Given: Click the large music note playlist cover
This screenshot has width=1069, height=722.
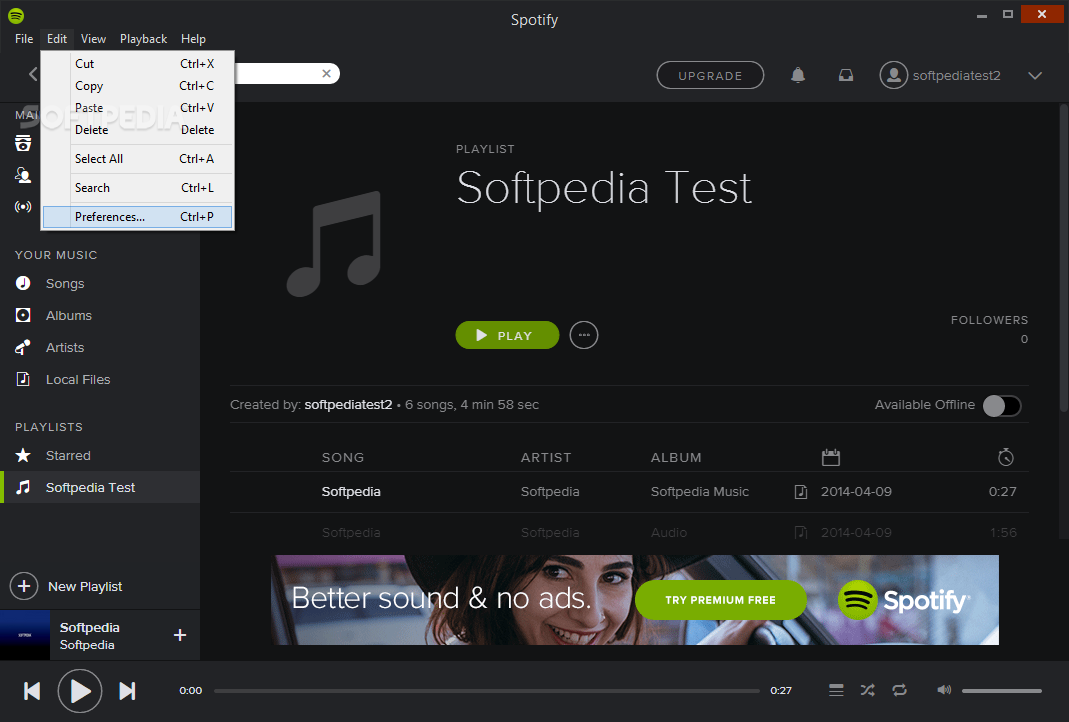Looking at the screenshot, I should click(x=334, y=243).
